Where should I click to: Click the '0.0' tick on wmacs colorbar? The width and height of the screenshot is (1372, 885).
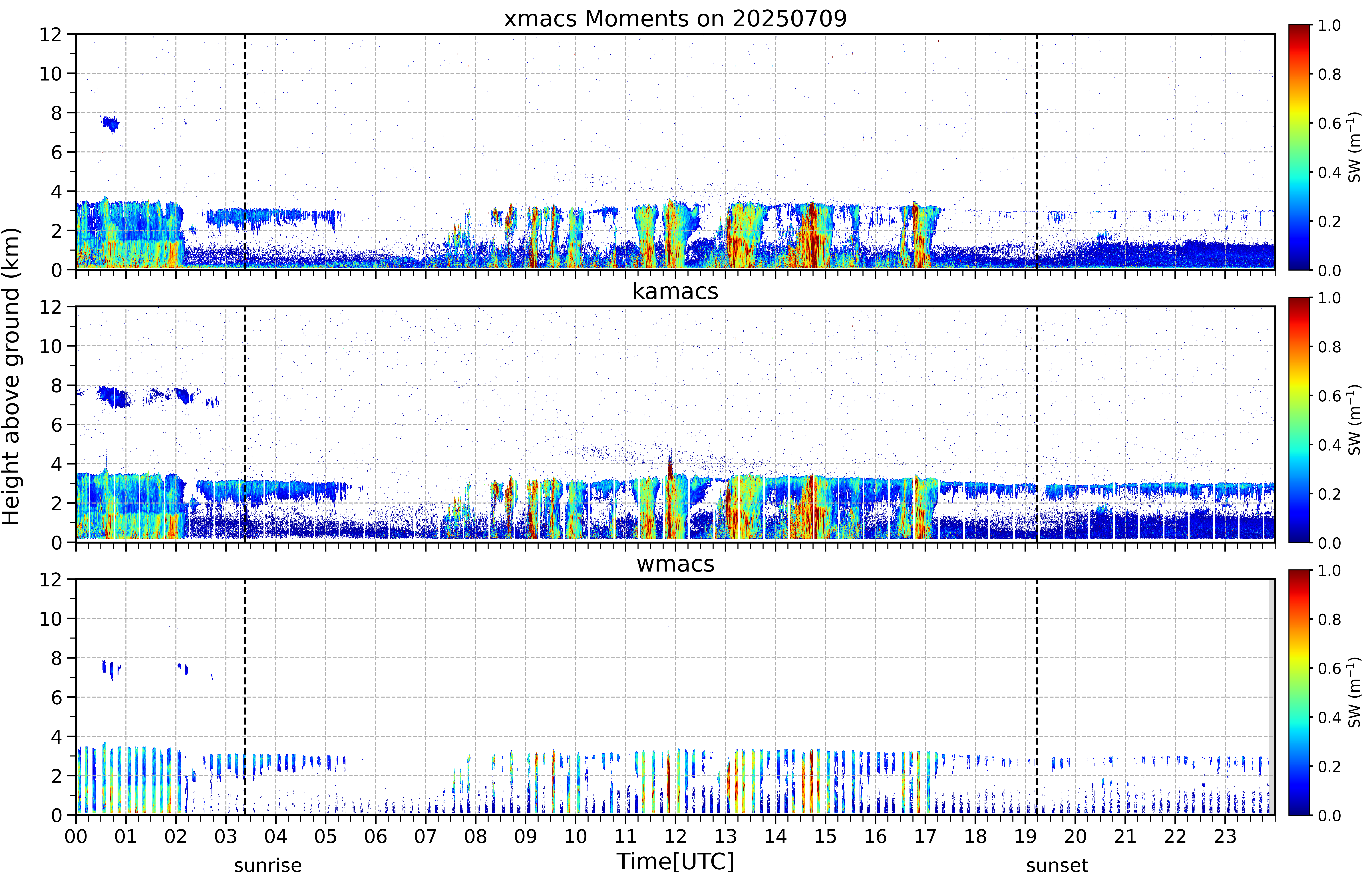click(x=1329, y=815)
